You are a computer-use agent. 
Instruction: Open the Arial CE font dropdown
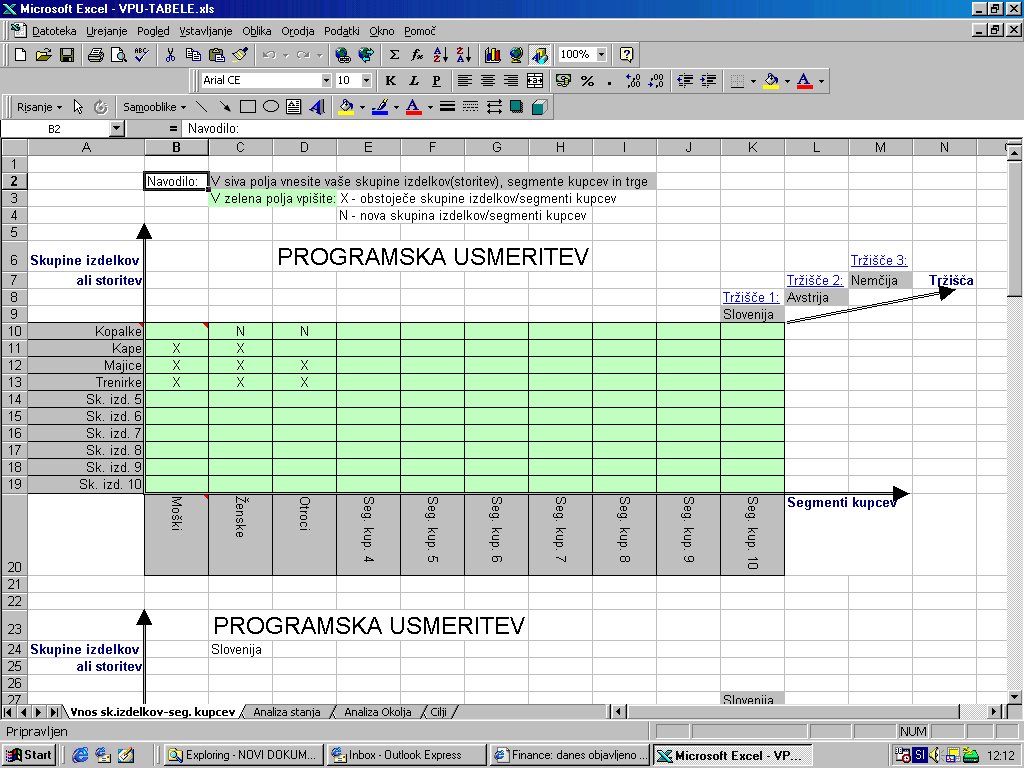coord(326,81)
